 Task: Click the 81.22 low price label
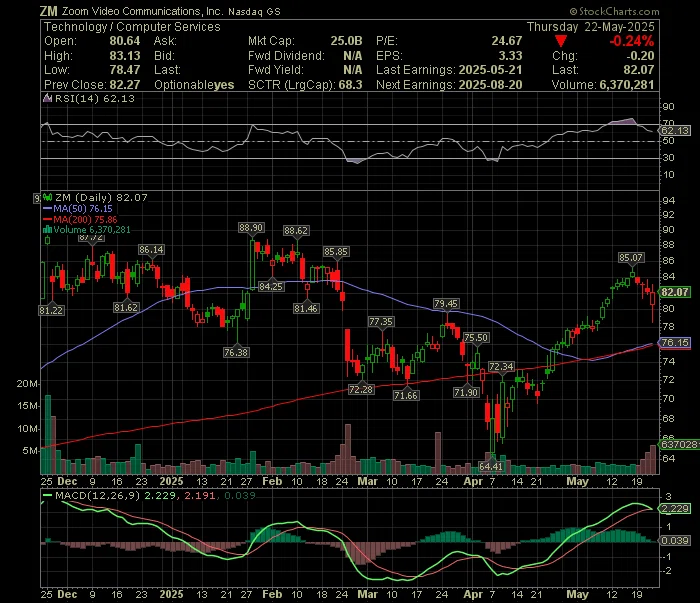pos(51,310)
